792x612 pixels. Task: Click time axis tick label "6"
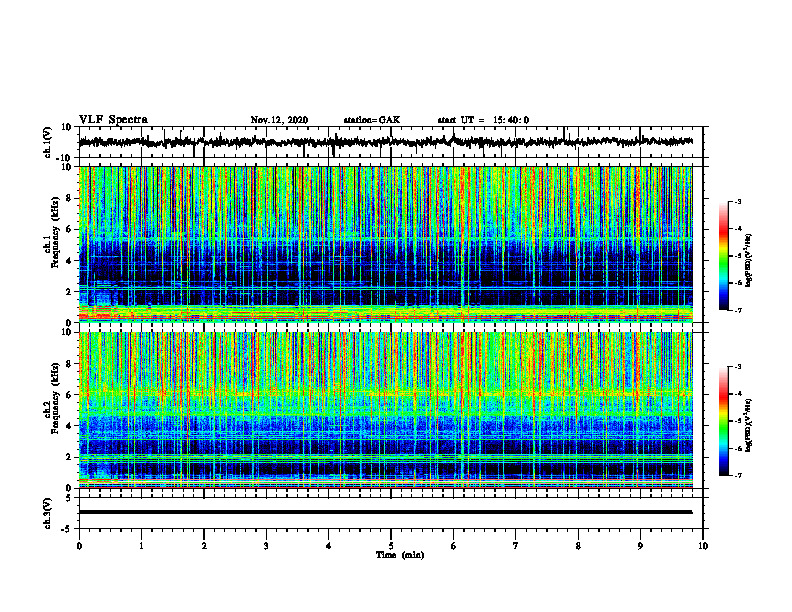[454, 546]
